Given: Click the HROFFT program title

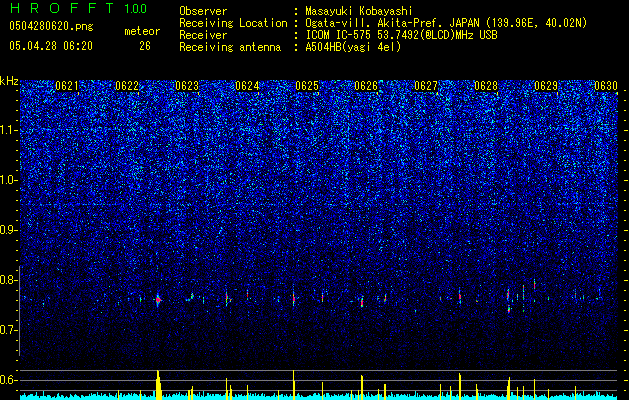Looking at the screenshot, I should tap(62, 8).
